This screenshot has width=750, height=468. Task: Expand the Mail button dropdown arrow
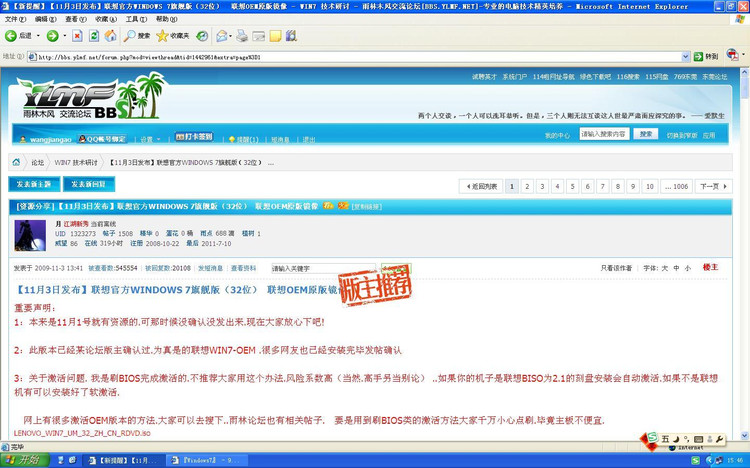coord(231,36)
